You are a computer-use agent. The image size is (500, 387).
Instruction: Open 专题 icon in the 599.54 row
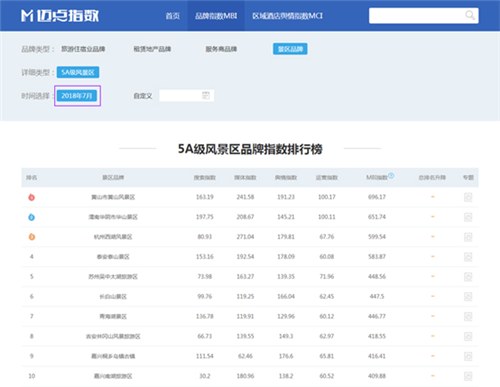[x=468, y=237]
